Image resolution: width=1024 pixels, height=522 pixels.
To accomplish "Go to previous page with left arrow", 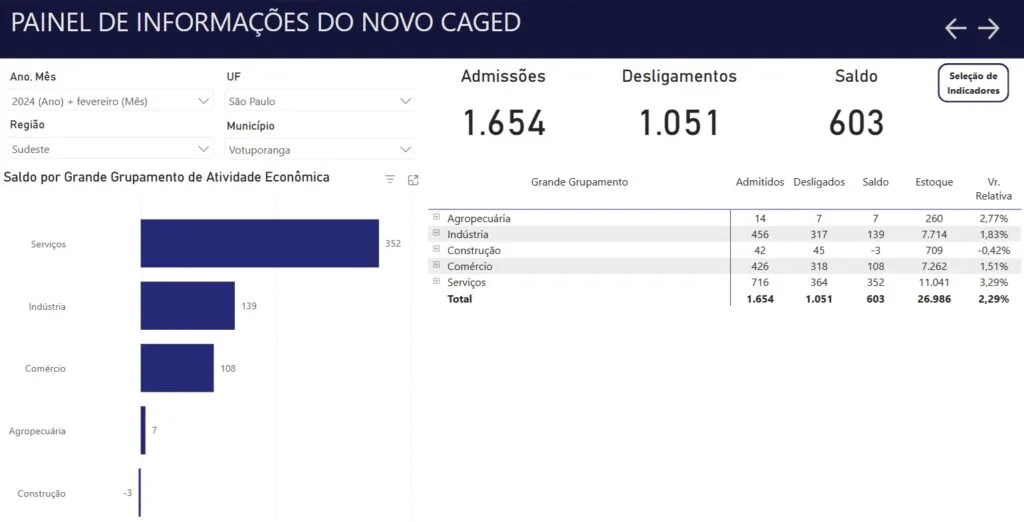I will point(955,28).
